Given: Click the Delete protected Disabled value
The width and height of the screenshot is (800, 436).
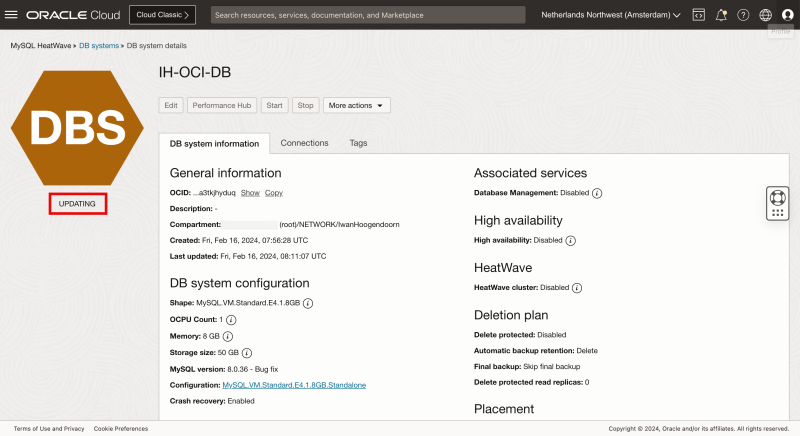Looking at the screenshot, I should click(x=552, y=335).
